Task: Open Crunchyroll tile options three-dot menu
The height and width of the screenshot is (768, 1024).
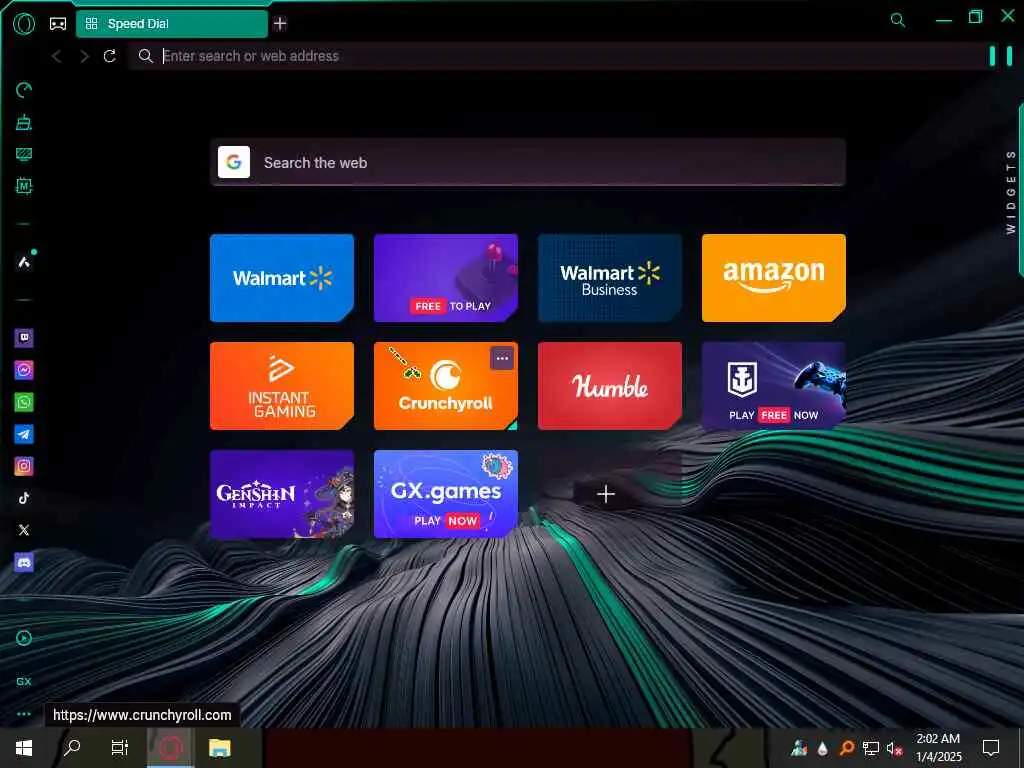Action: click(502, 359)
